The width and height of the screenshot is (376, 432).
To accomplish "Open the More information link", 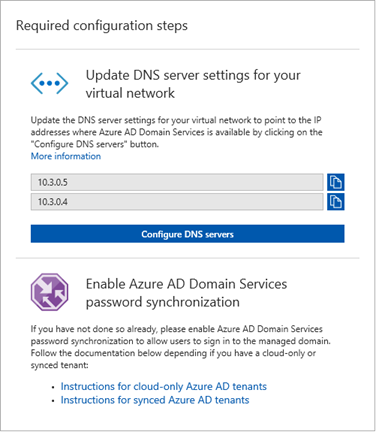I will (66, 156).
